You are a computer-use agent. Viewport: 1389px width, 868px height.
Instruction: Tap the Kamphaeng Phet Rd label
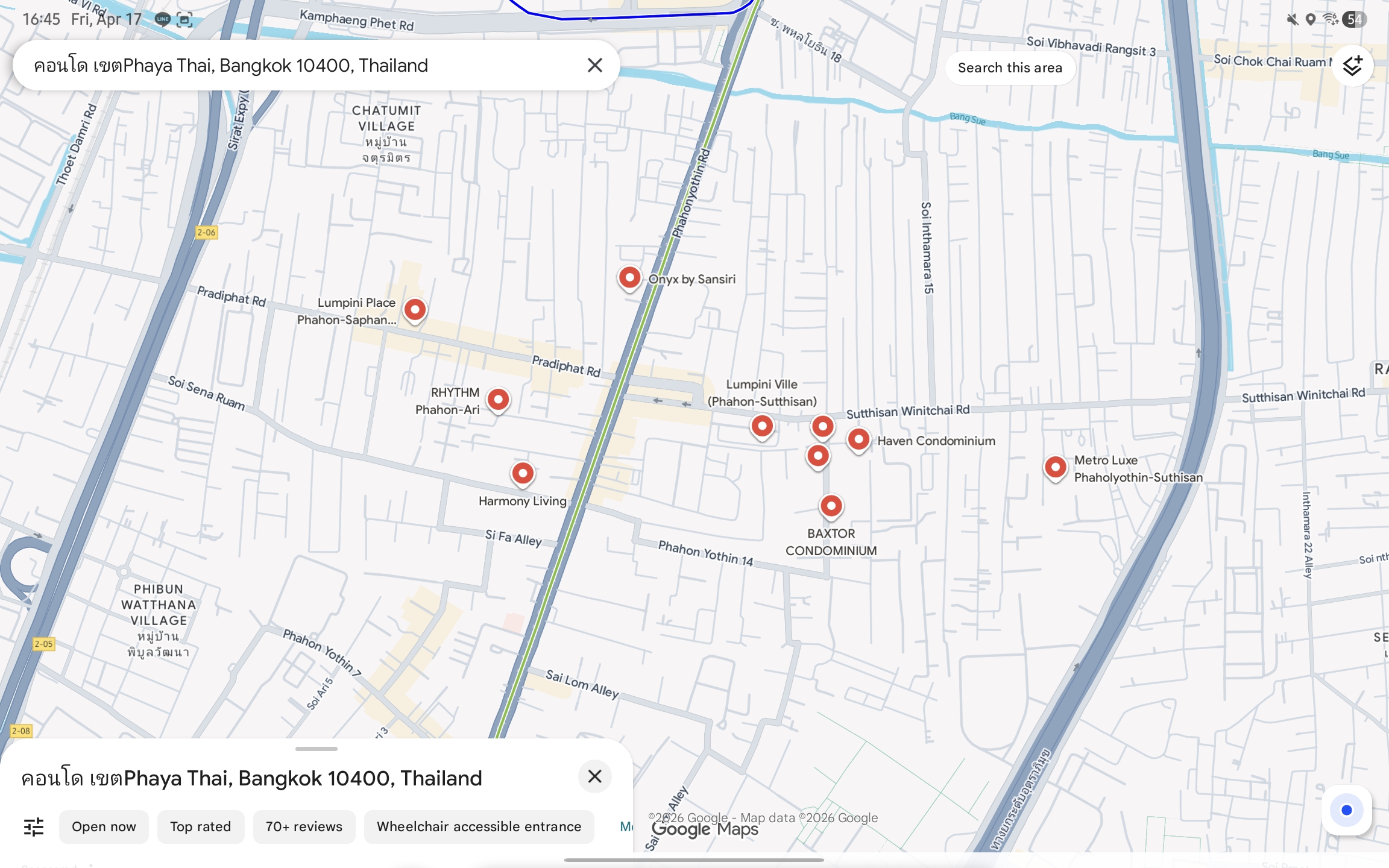pyautogui.click(x=357, y=20)
